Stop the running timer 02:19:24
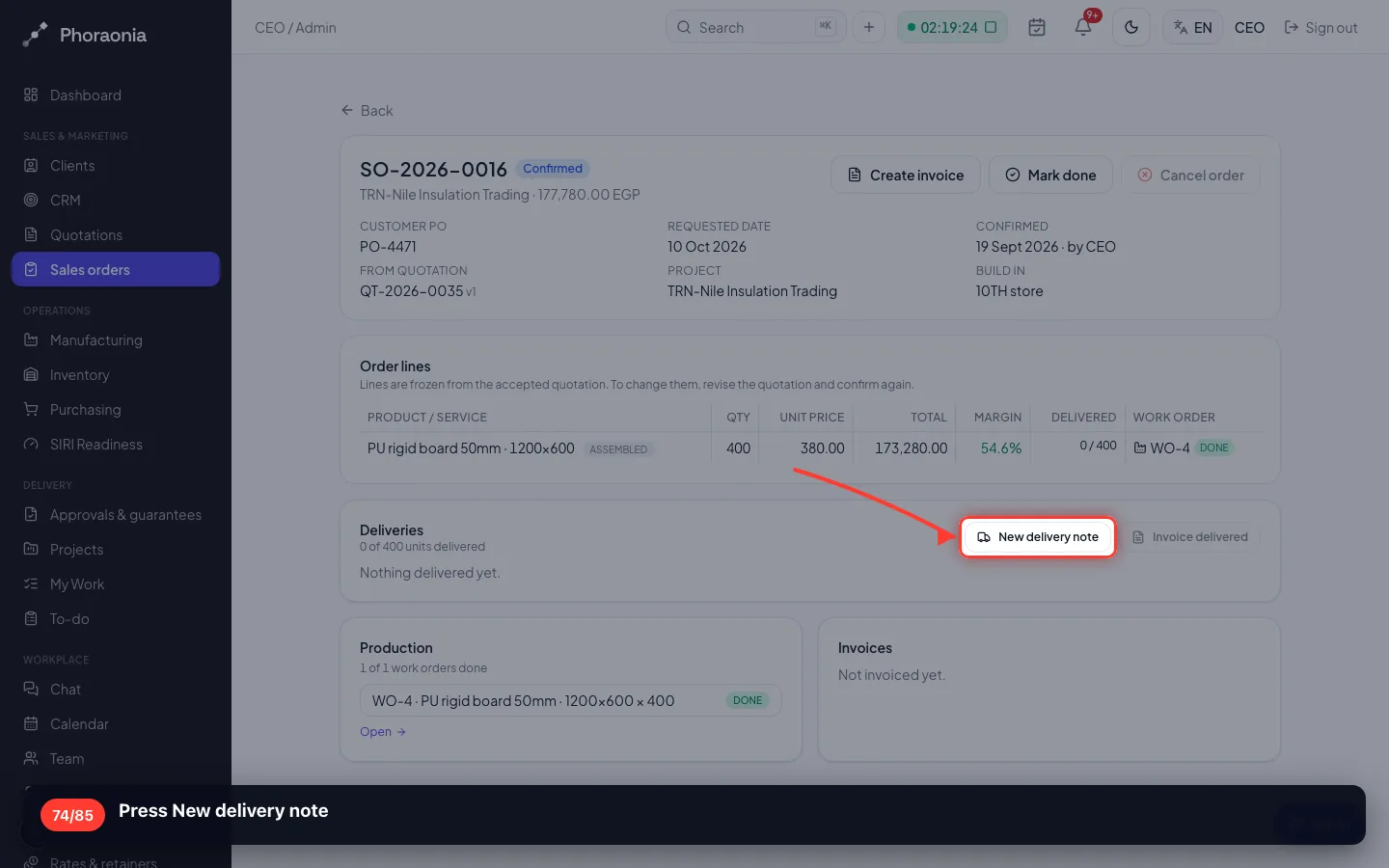Screen dimensions: 1389x868 pyautogui.click(x=991, y=27)
